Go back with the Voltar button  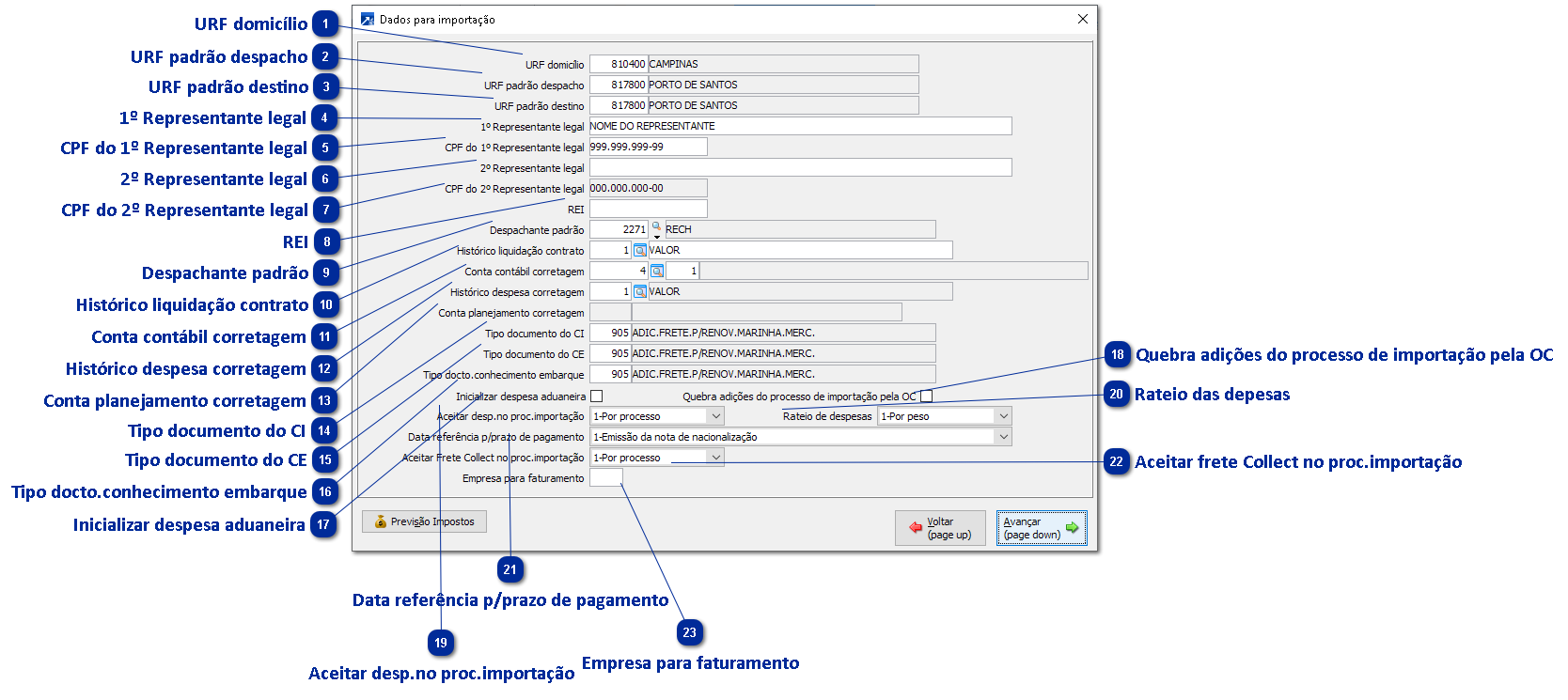tap(940, 528)
